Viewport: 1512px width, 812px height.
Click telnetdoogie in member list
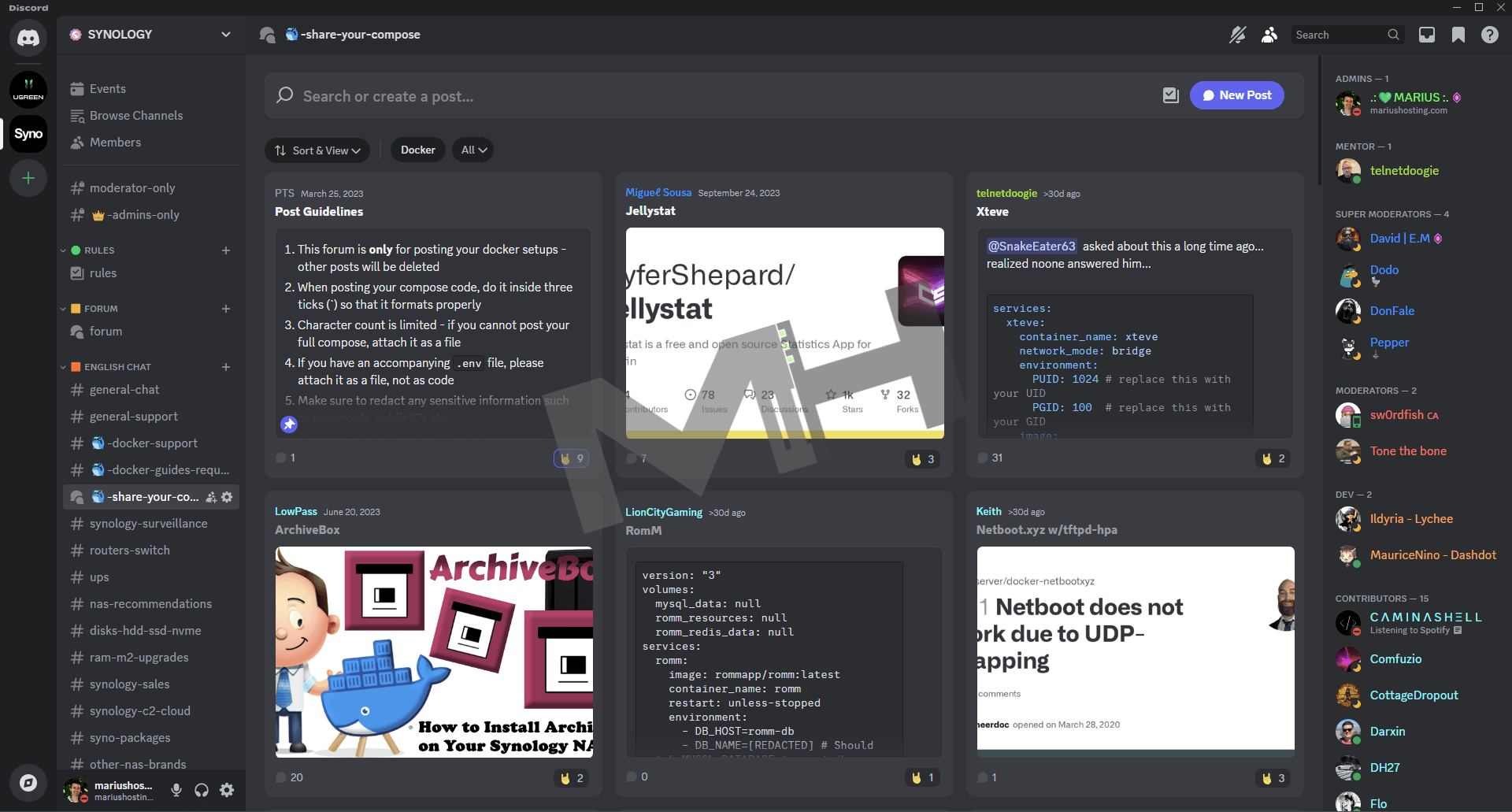point(1404,171)
